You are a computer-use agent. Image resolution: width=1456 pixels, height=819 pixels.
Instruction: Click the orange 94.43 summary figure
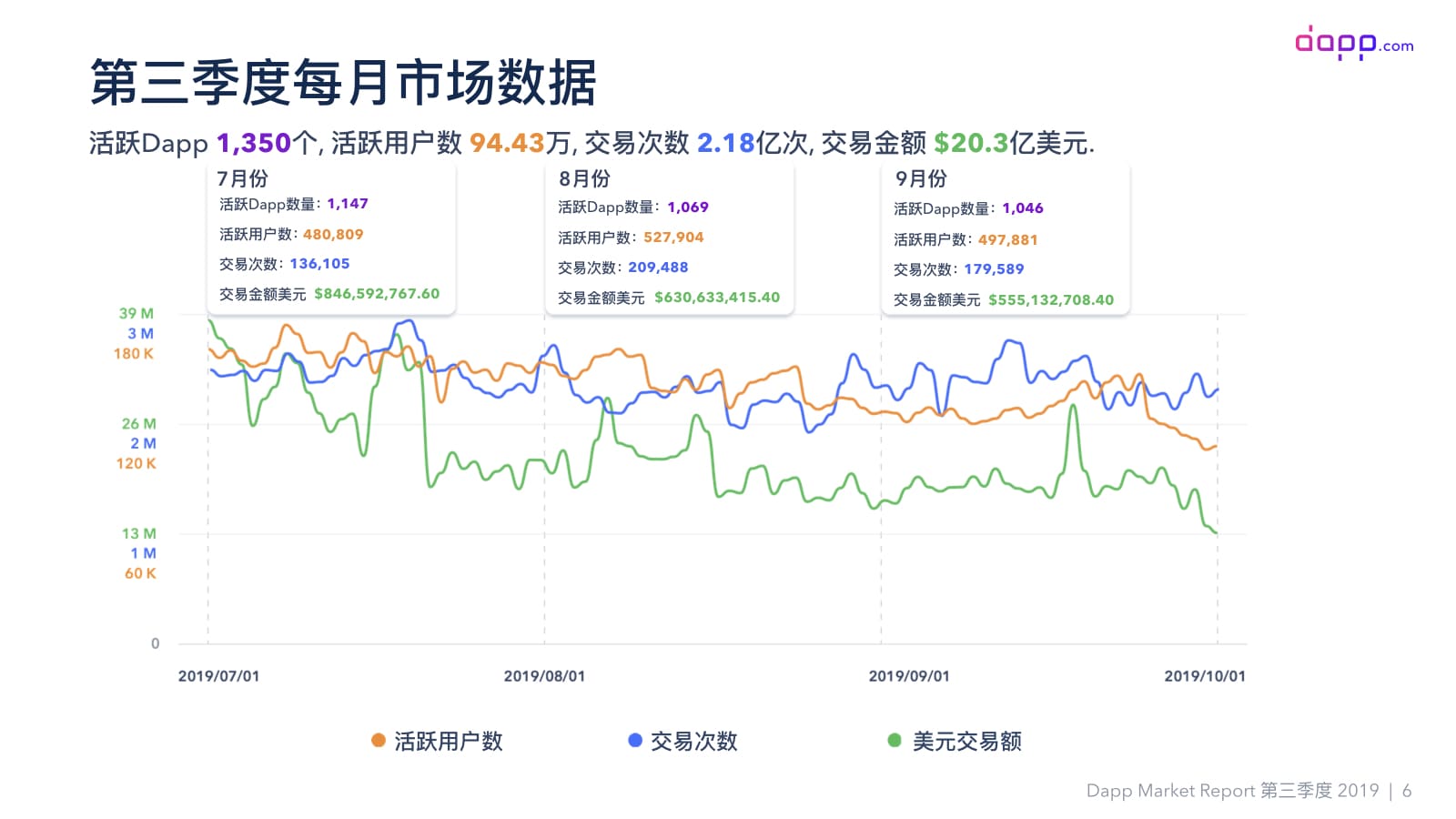[x=507, y=143]
